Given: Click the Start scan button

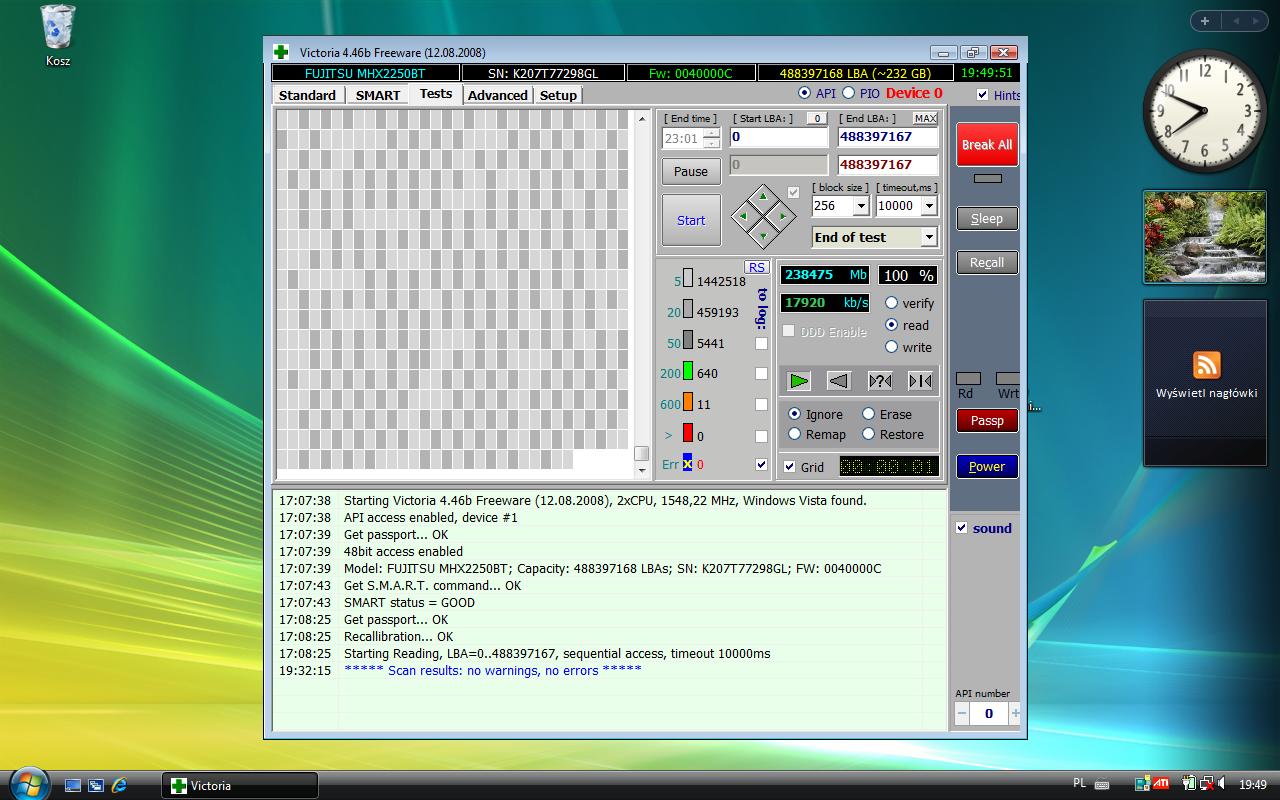Looking at the screenshot, I should coord(691,220).
